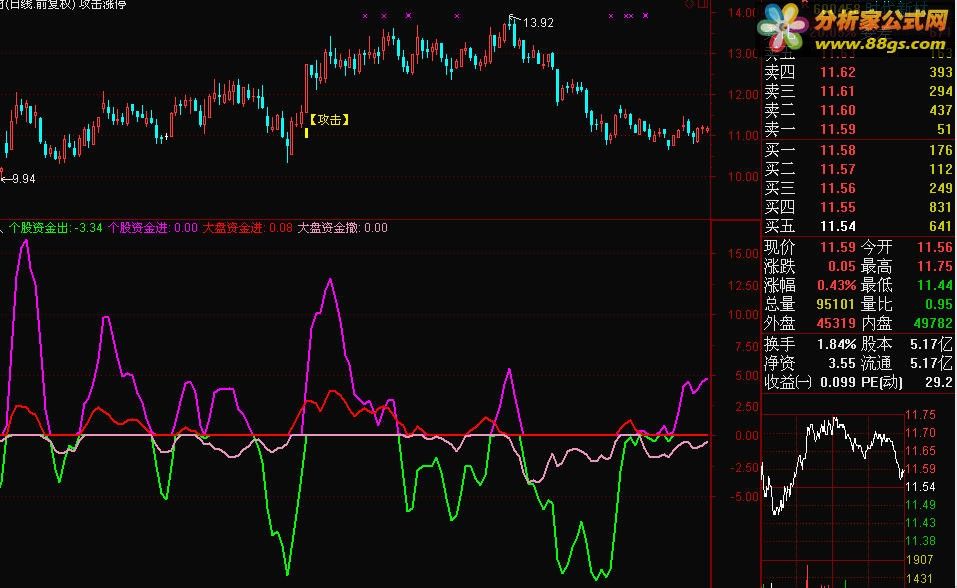
Task: Click the 流通 label
Action: 876,363
